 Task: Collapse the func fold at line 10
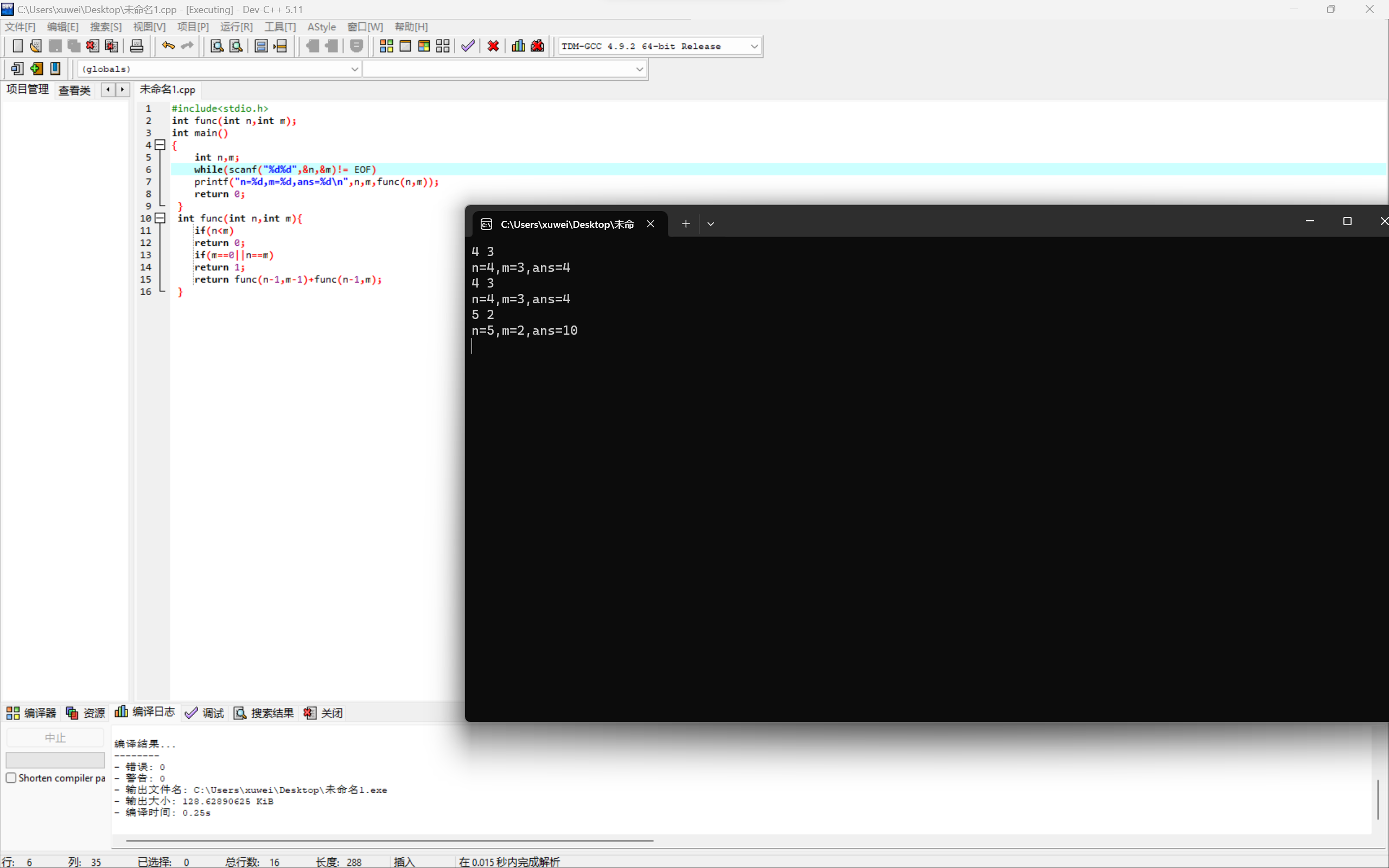click(161, 218)
